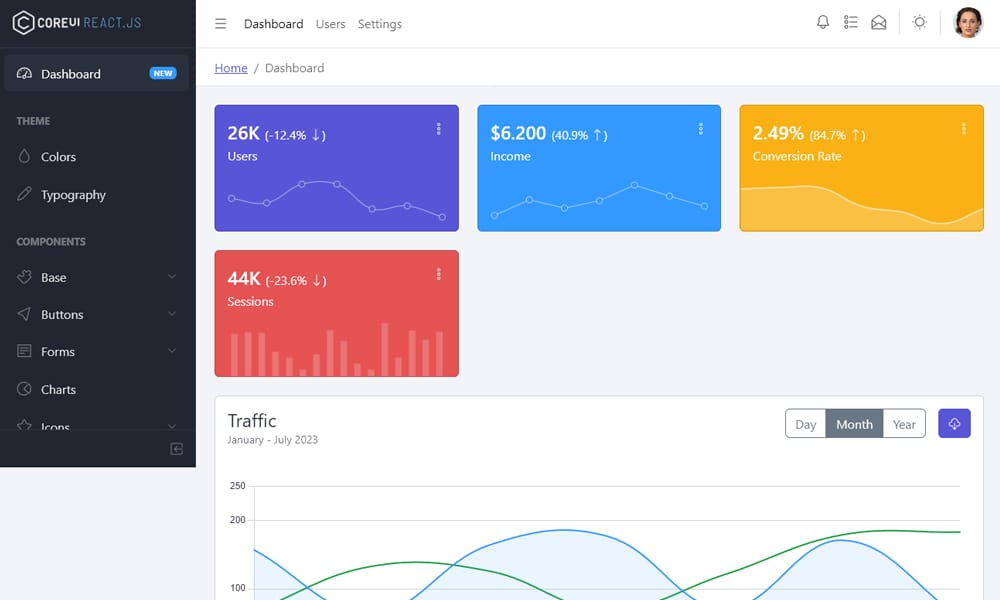Select the Day traffic range
The width and height of the screenshot is (1000, 600).
805,424
